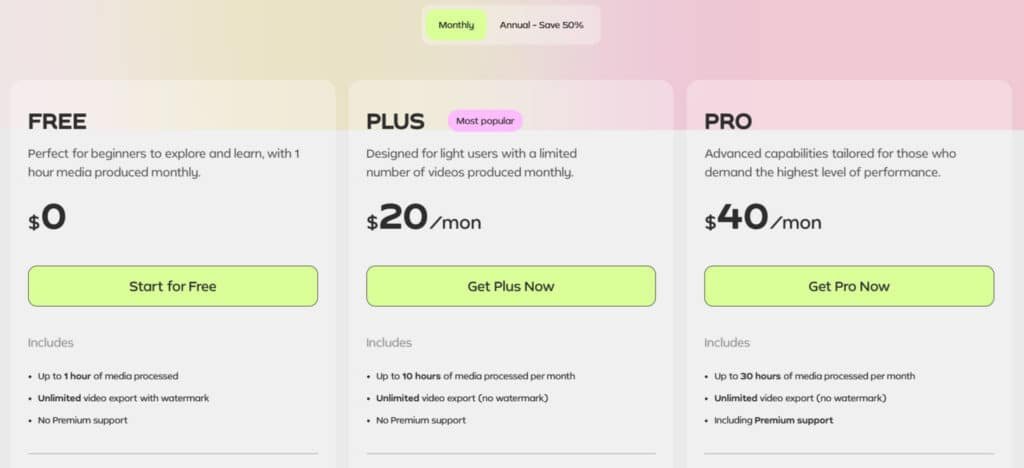
Task: Click the "Including Premium support" feature
Action: point(773,420)
